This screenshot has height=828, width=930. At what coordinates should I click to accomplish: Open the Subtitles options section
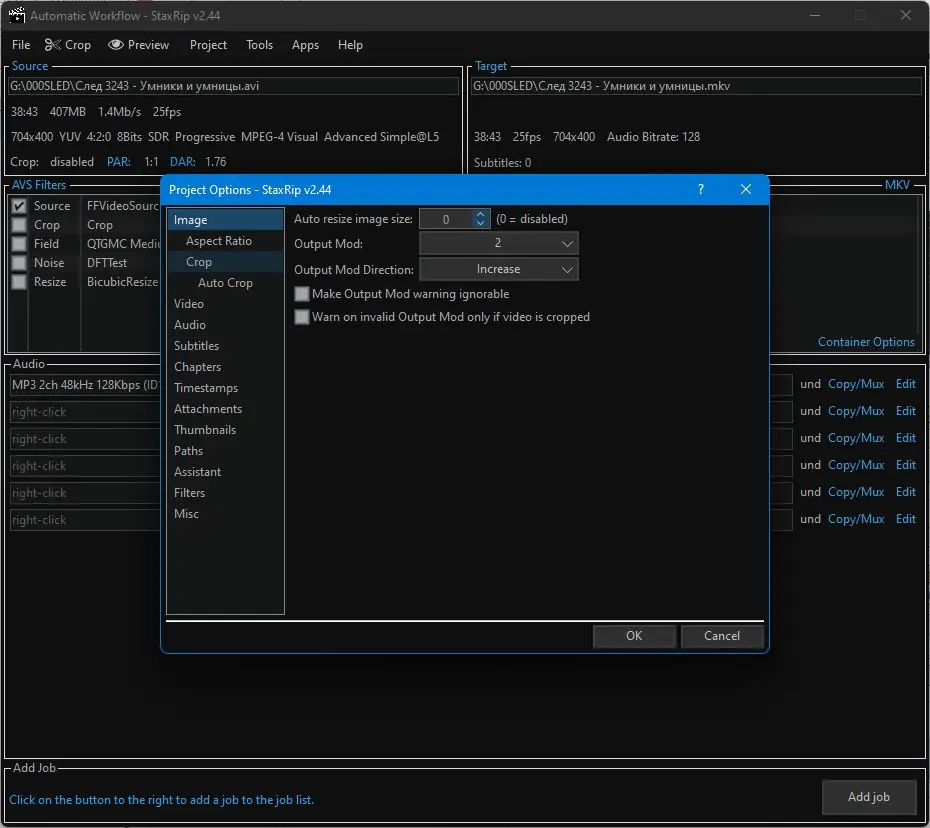click(196, 346)
